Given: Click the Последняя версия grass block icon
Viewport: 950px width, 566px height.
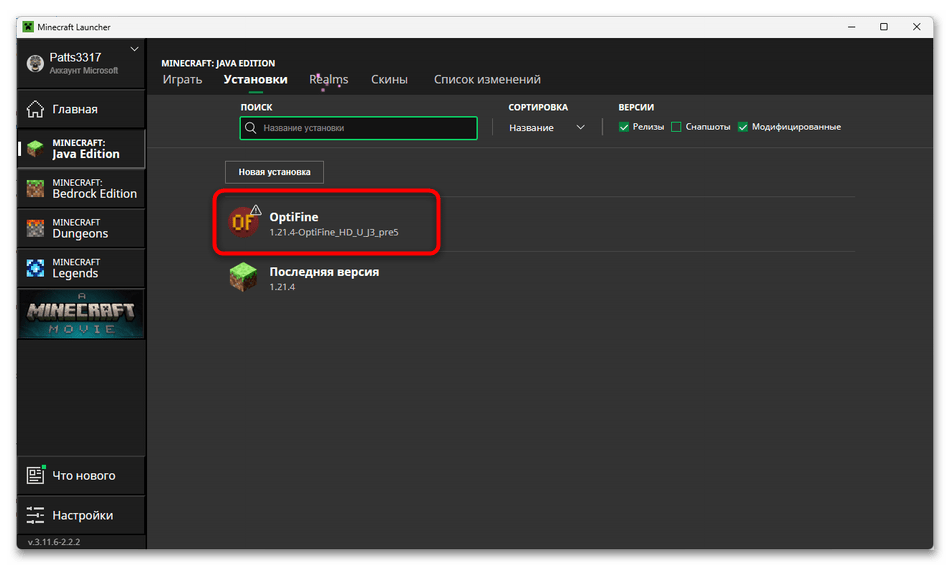Looking at the screenshot, I should click(243, 277).
